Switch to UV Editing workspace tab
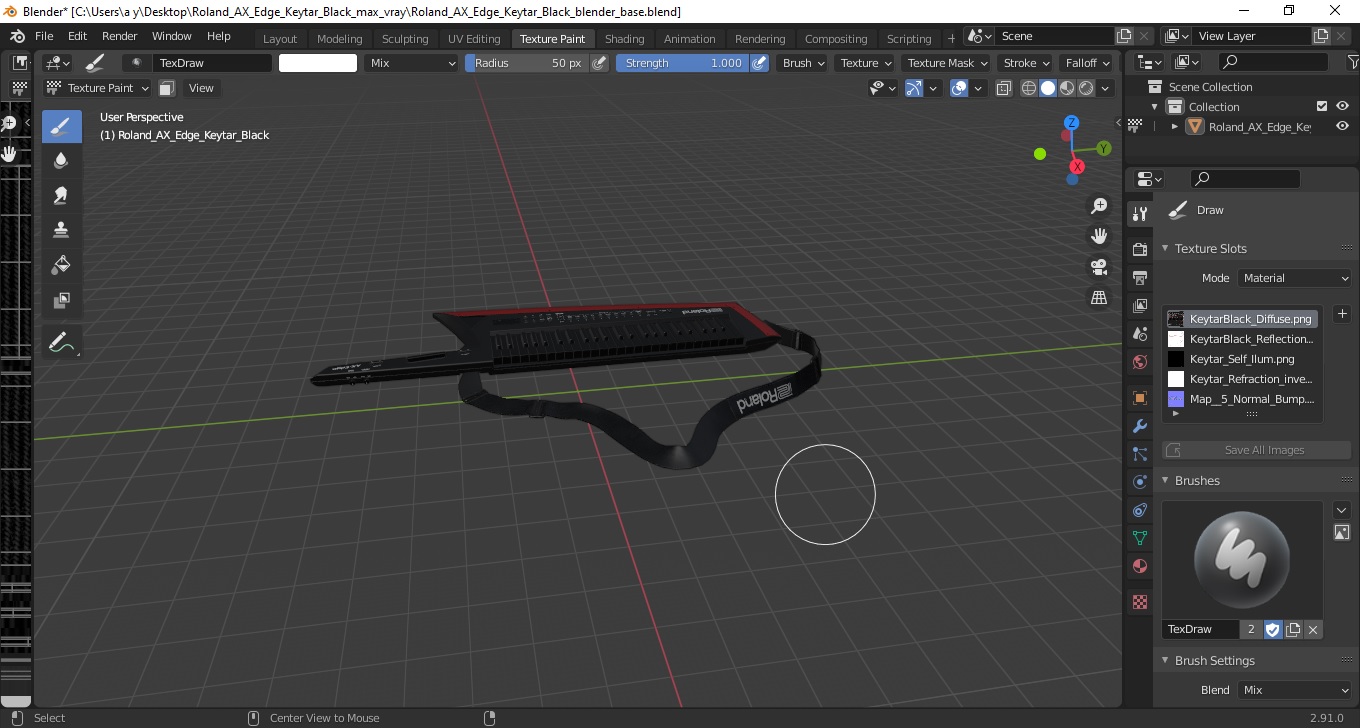The width and height of the screenshot is (1360, 728). pyautogui.click(x=474, y=39)
